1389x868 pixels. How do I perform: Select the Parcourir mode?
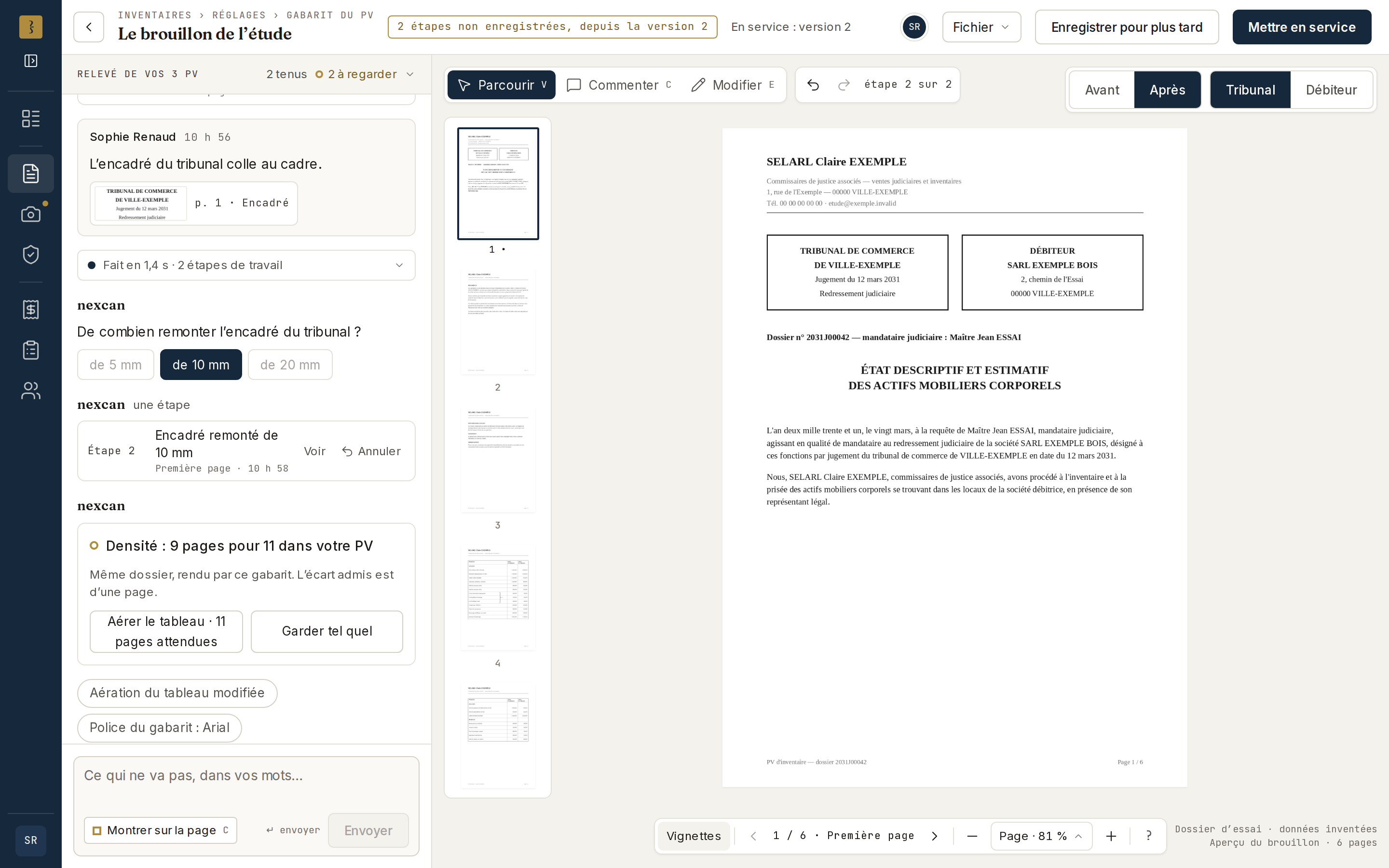click(501, 85)
